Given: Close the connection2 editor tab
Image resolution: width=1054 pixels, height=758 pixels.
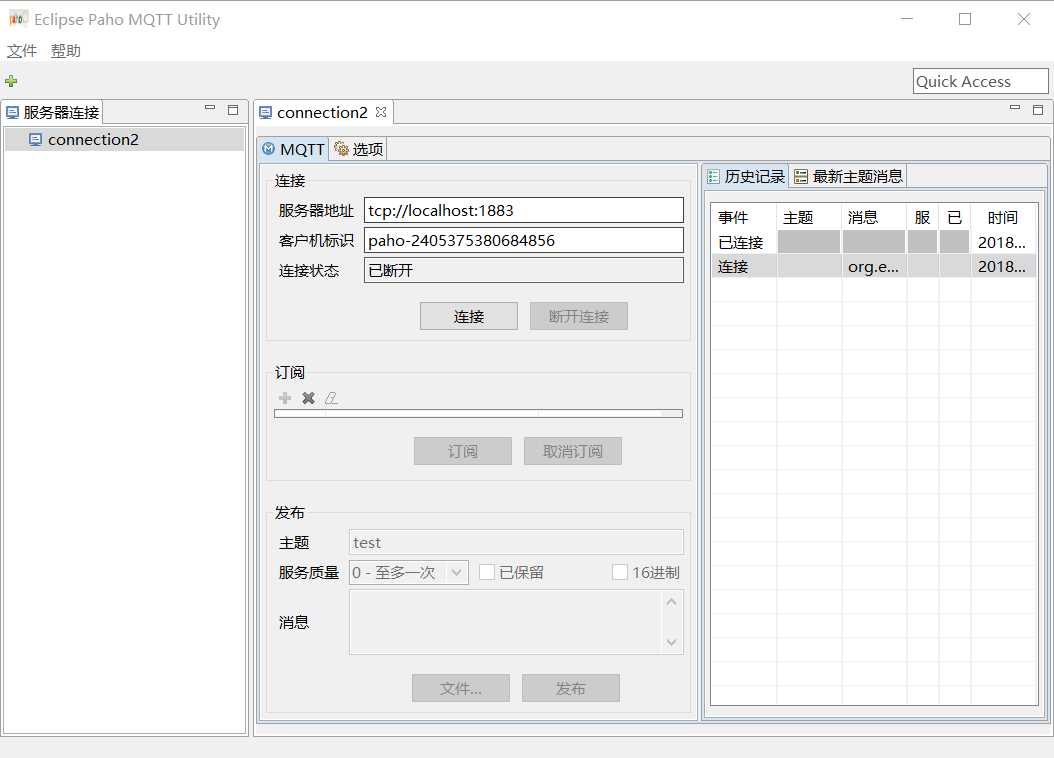Looking at the screenshot, I should [x=381, y=112].
